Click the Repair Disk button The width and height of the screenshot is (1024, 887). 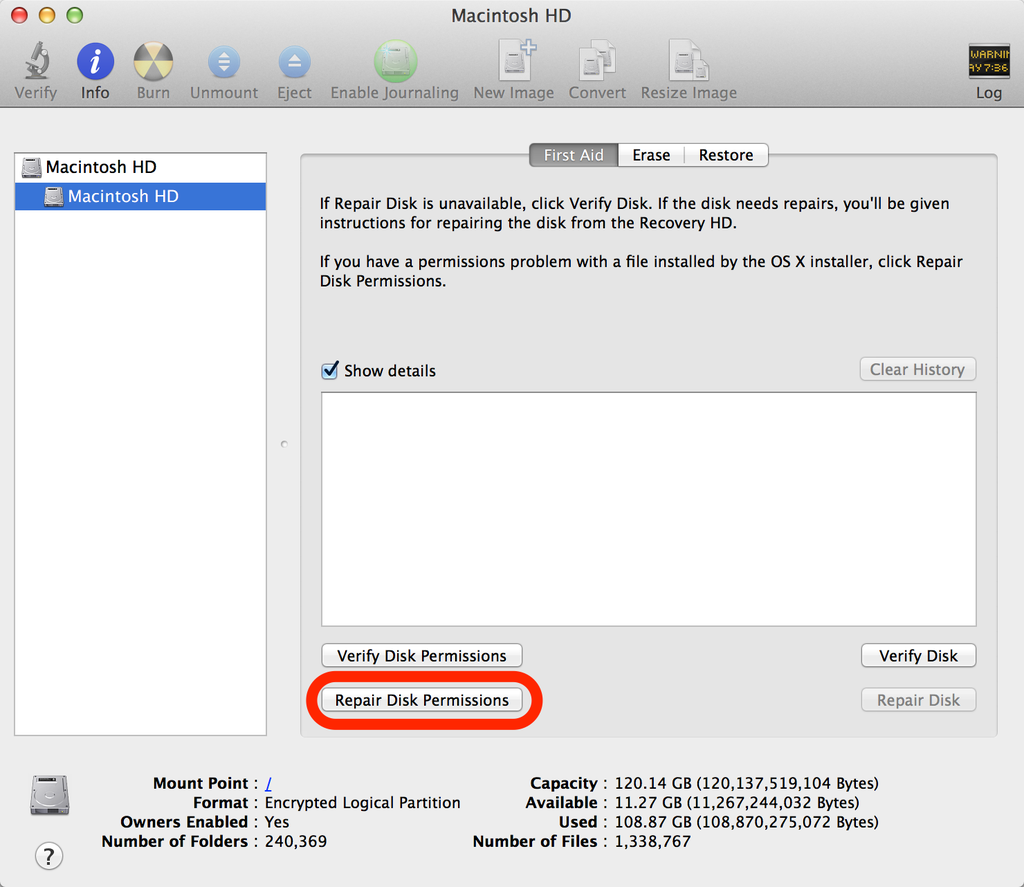[x=918, y=700]
